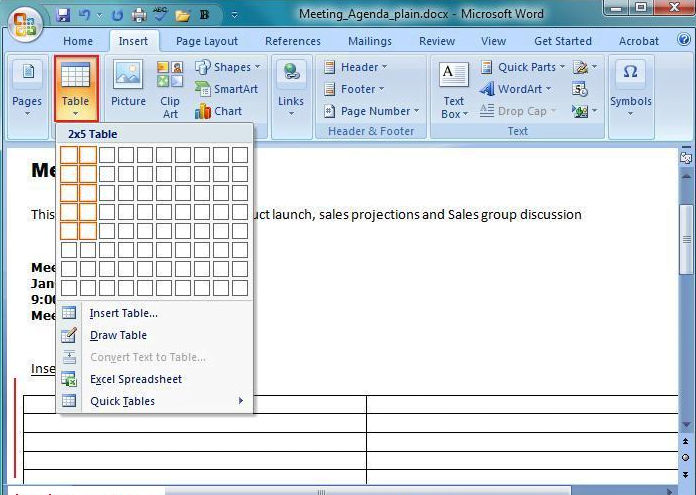
Task: Click the vertical scrollbar up arrow
Action: pos(686,177)
